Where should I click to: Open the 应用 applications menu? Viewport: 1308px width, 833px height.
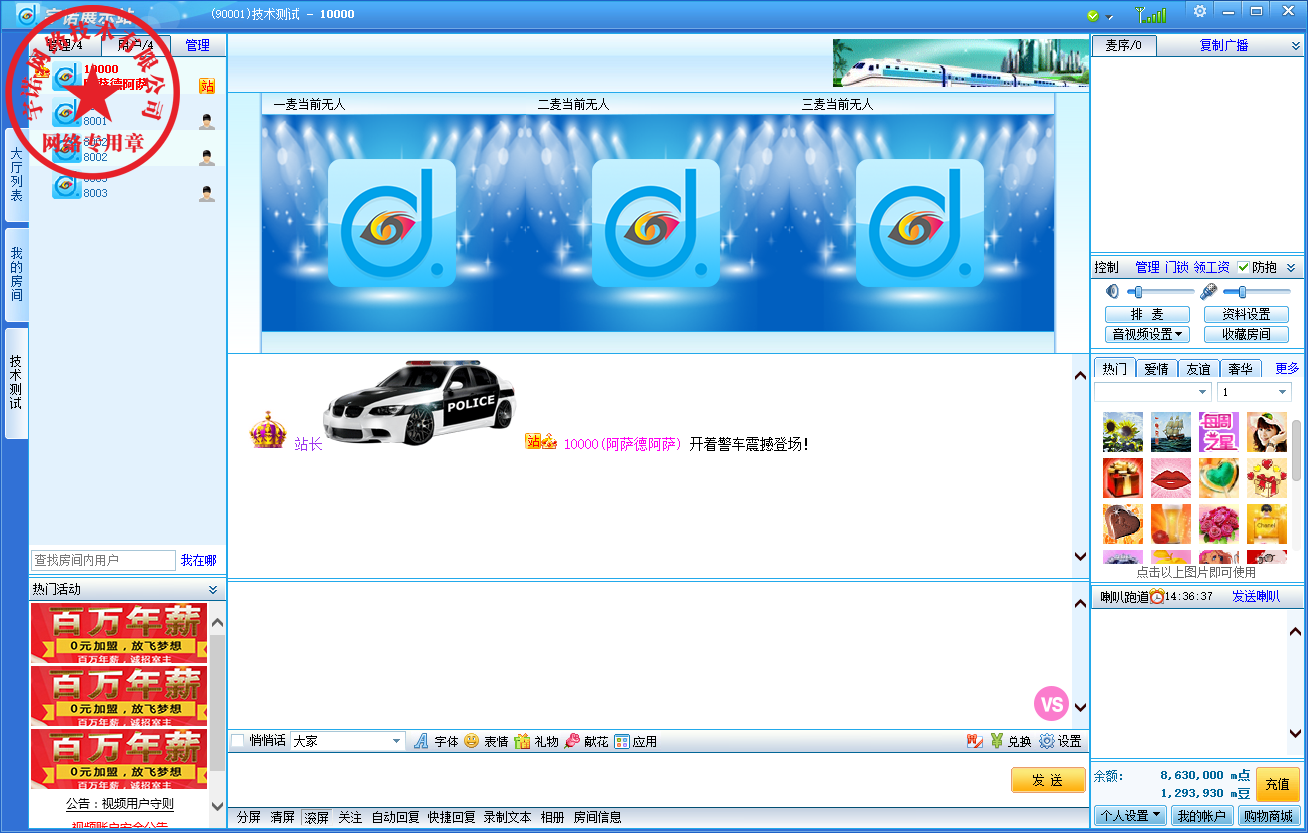point(636,741)
